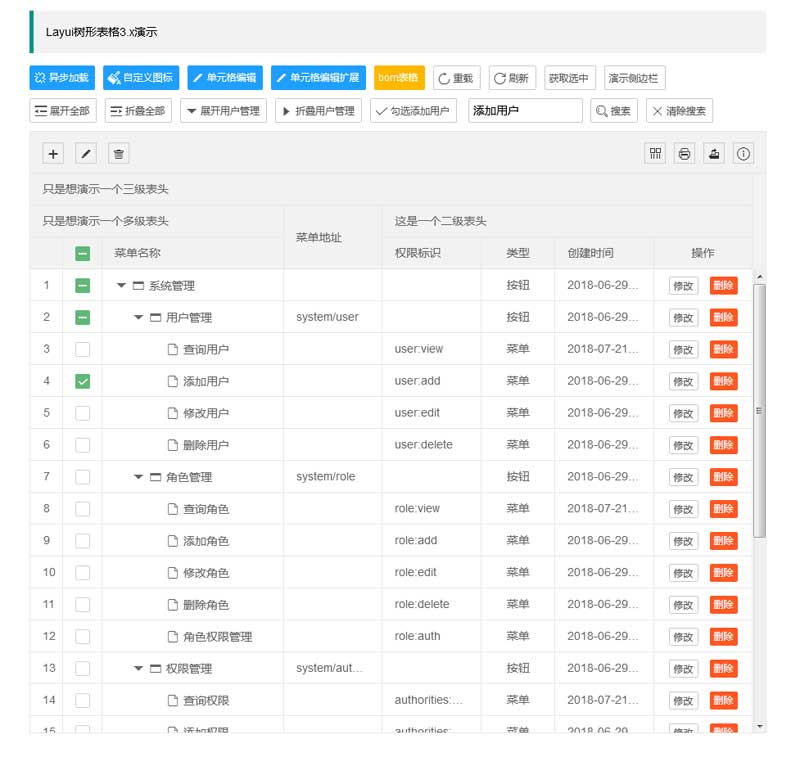This screenshot has width=800, height=757.
Task: Check the 查询用户 row checkbox
Action: (x=82, y=349)
